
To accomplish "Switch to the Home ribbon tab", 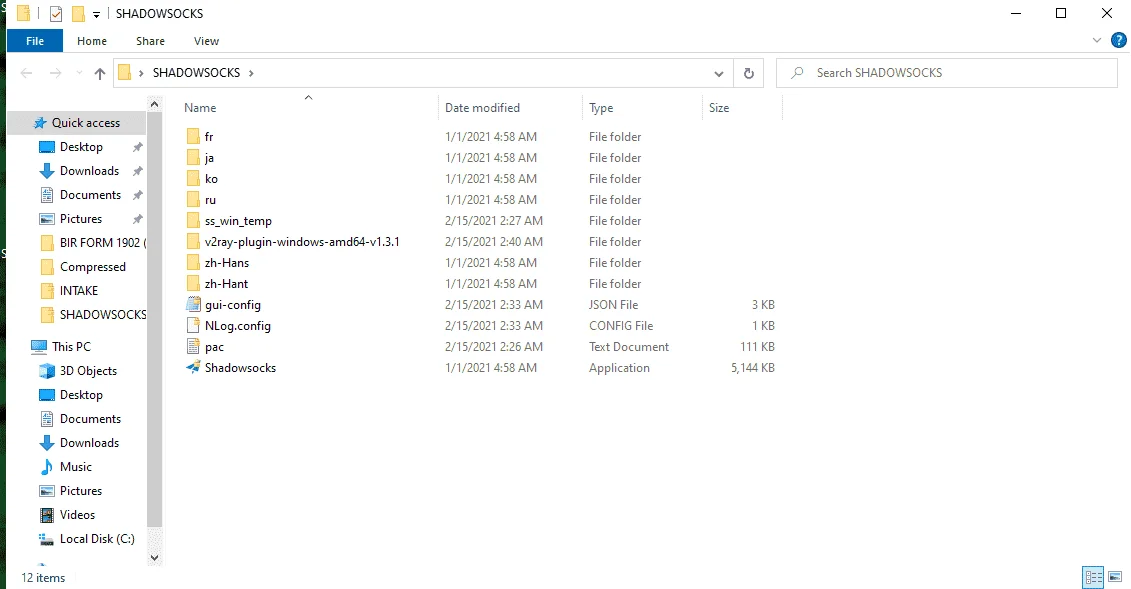I will [92, 41].
